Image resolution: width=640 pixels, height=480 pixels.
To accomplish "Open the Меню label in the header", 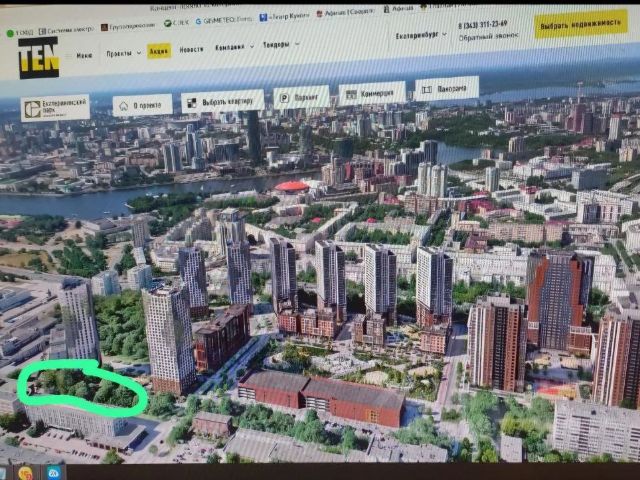I will tap(84, 56).
